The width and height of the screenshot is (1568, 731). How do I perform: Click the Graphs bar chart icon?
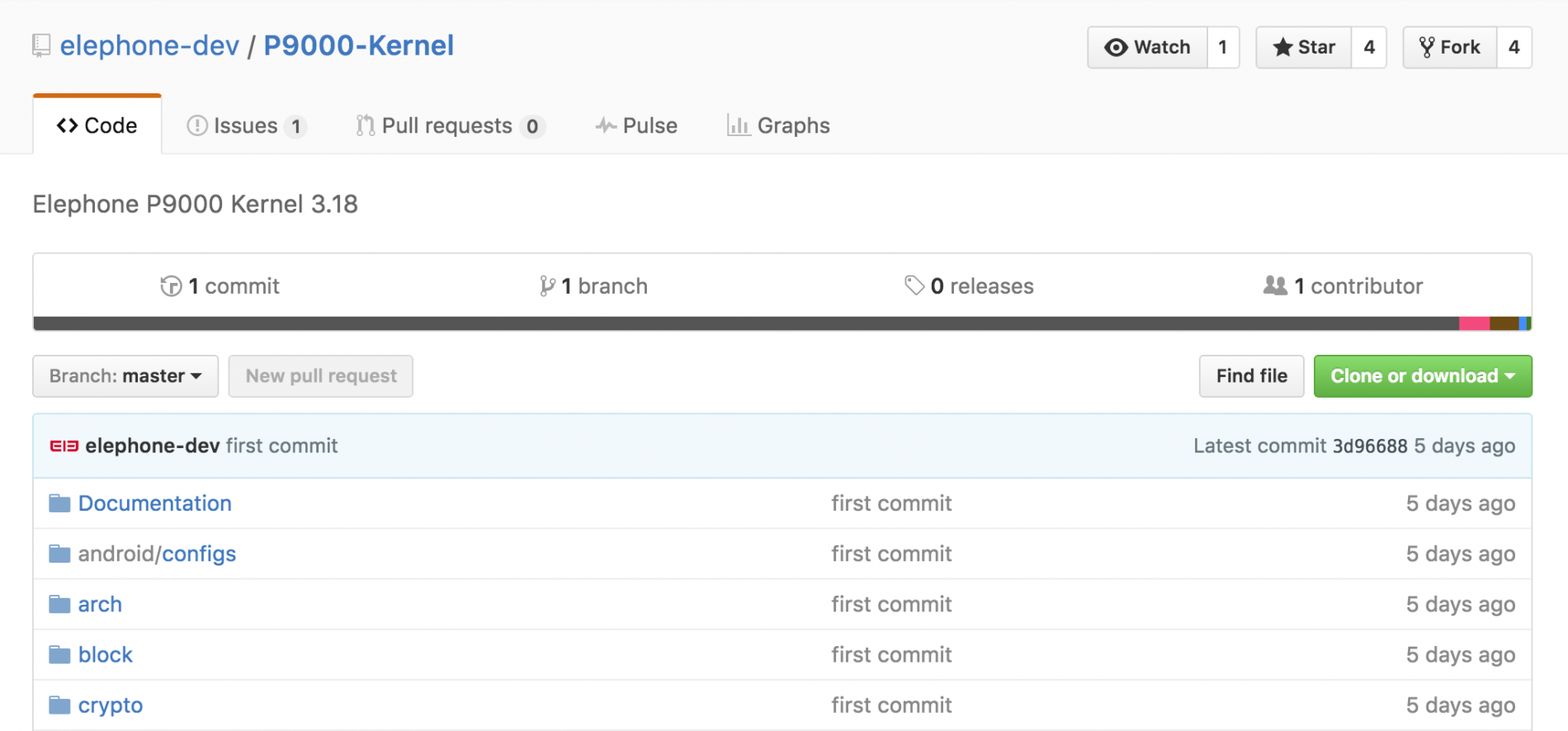pos(738,125)
